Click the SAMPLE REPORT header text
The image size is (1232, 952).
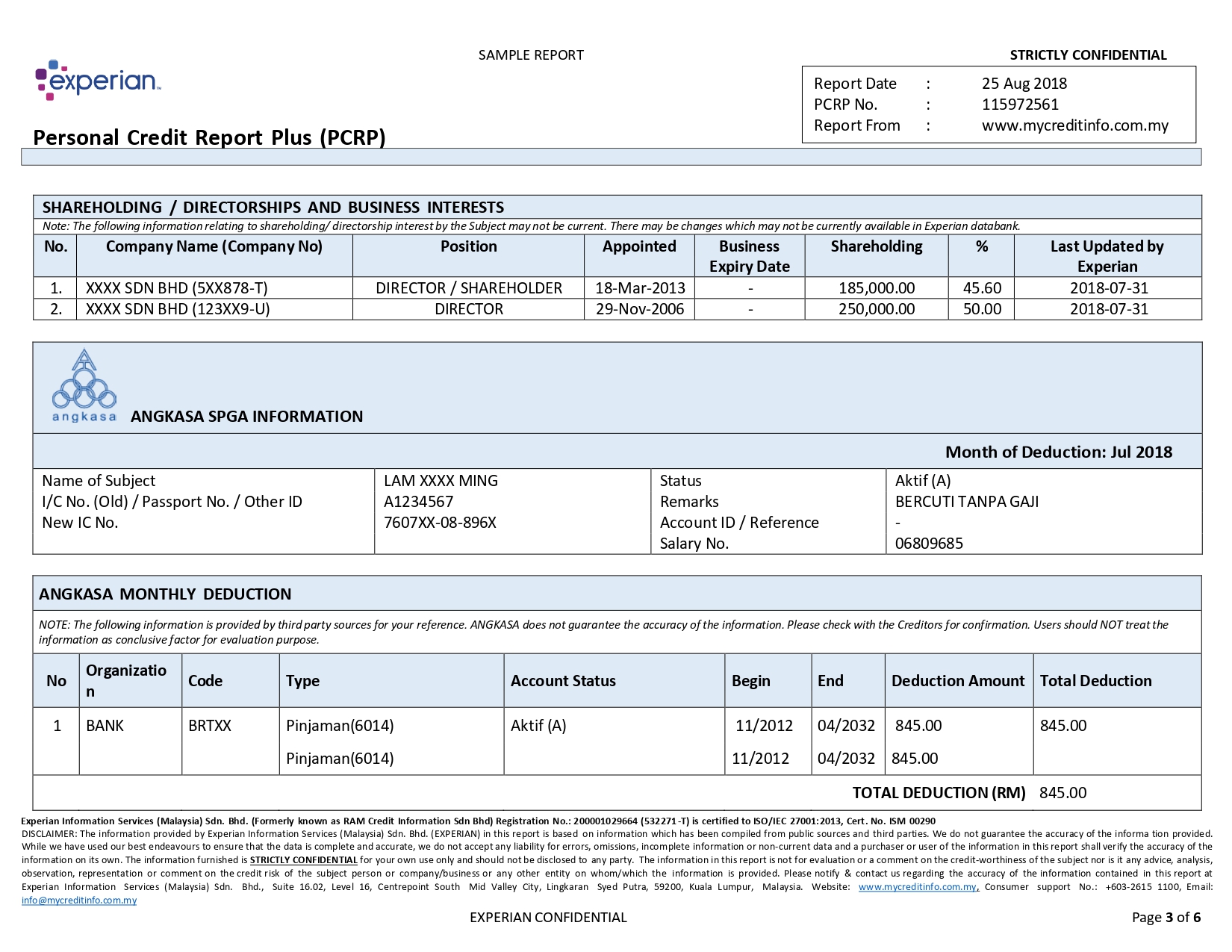(531, 55)
